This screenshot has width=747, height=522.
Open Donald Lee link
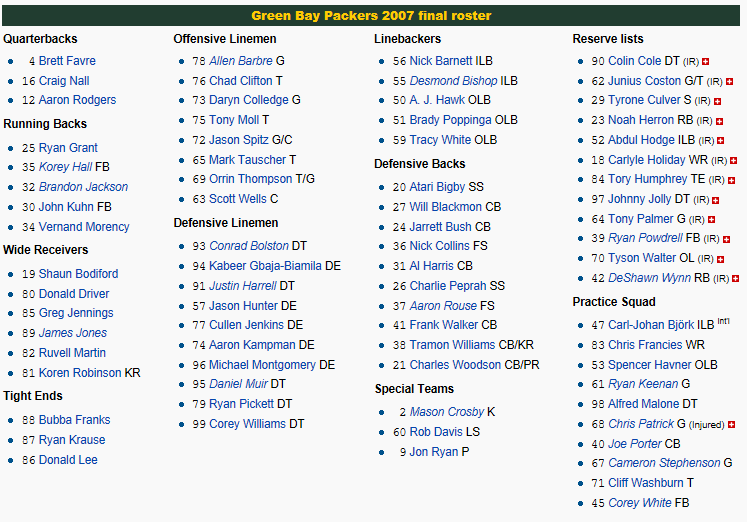68,460
